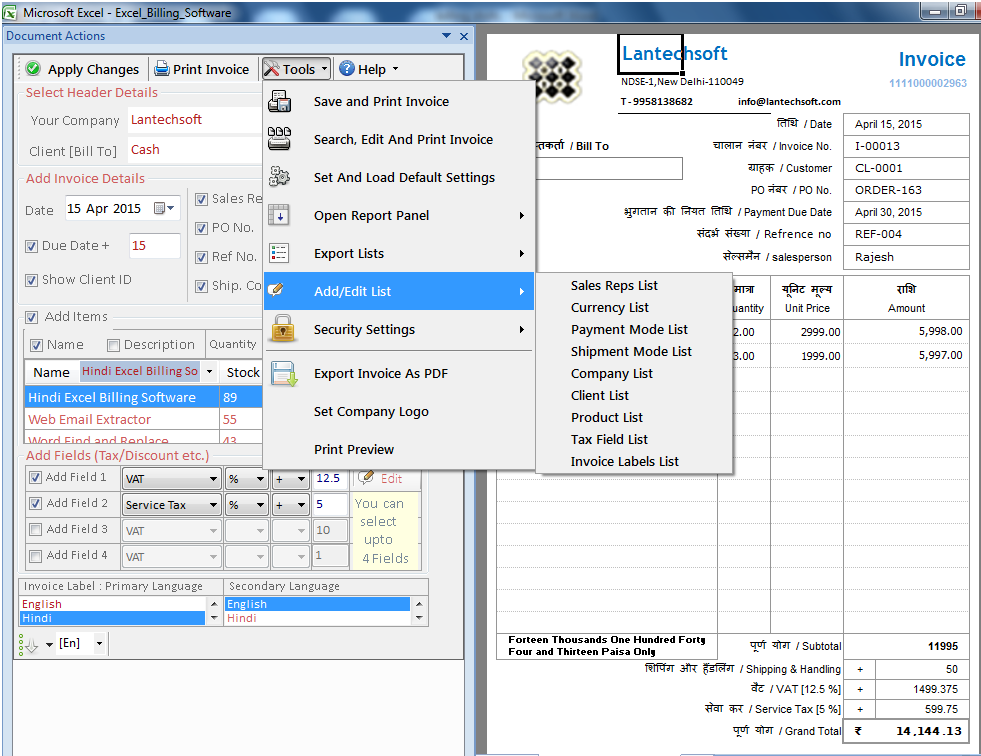The height and width of the screenshot is (756, 981).
Task: Uncheck the Add Items checkbox
Action: (31, 317)
